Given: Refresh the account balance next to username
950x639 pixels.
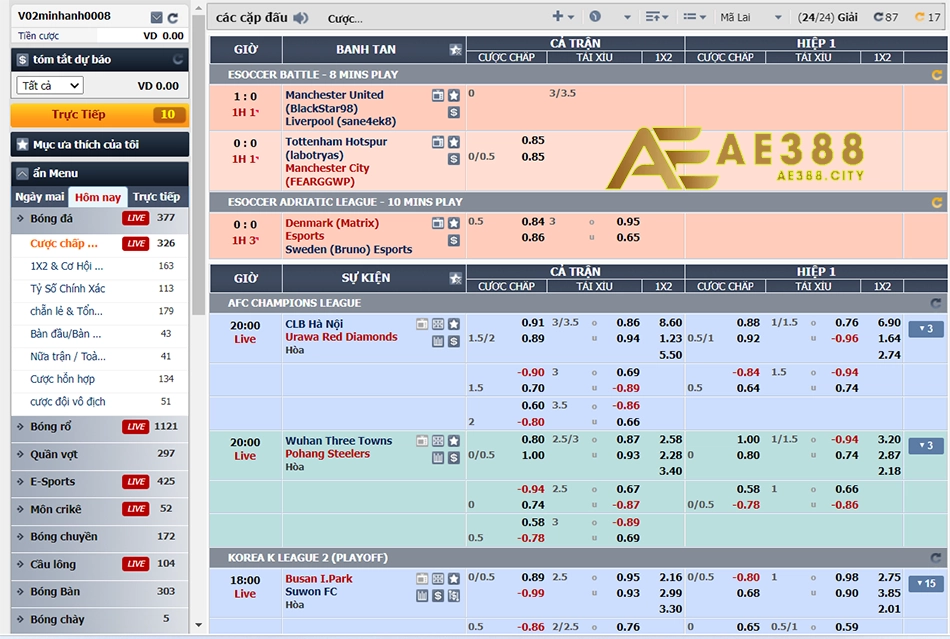Looking at the screenshot, I should 173,18.
